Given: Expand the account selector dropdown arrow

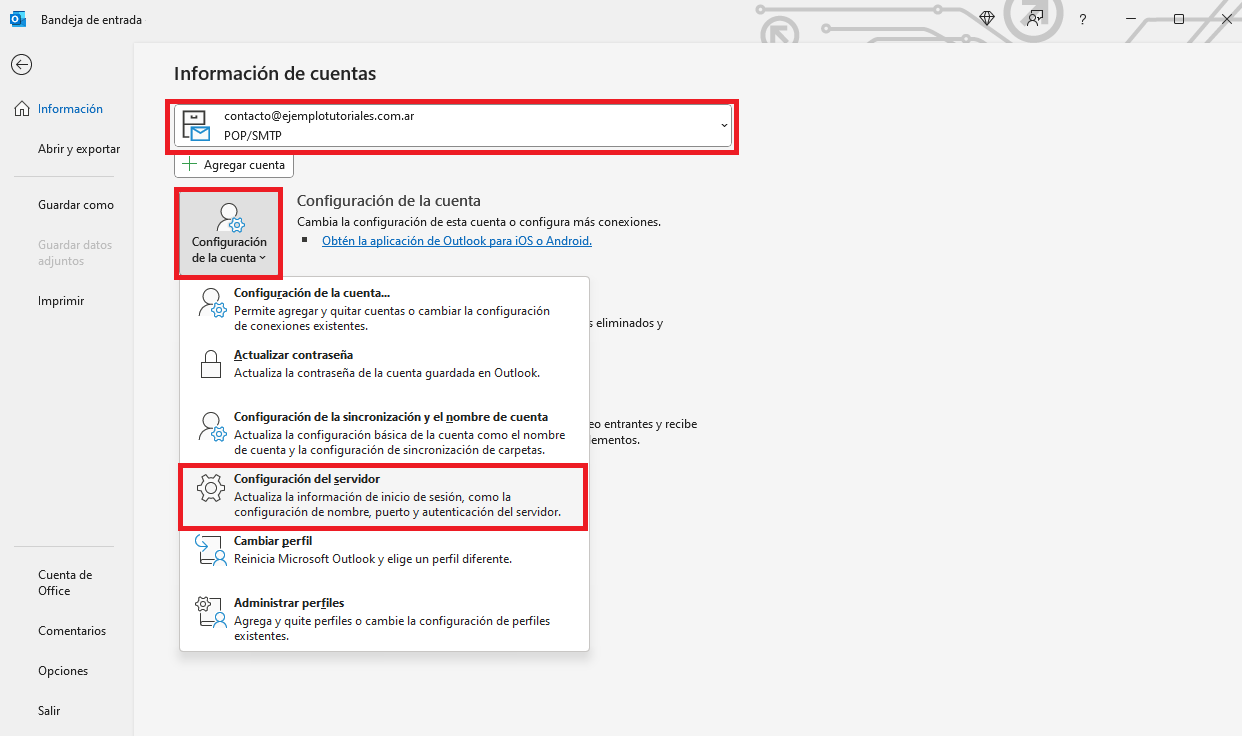Looking at the screenshot, I should (724, 125).
